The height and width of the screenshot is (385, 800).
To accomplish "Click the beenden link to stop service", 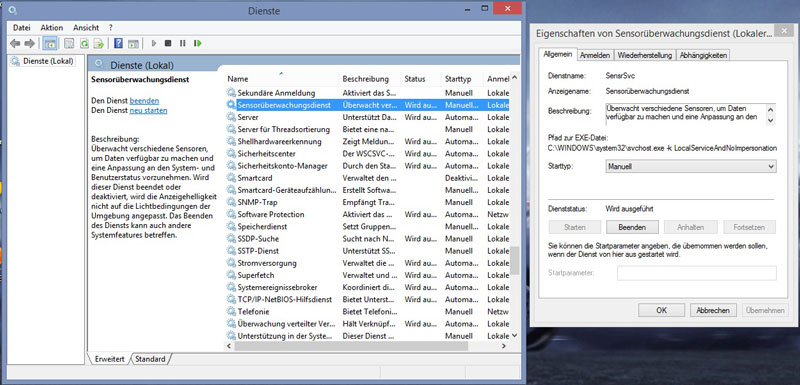I will click(144, 100).
